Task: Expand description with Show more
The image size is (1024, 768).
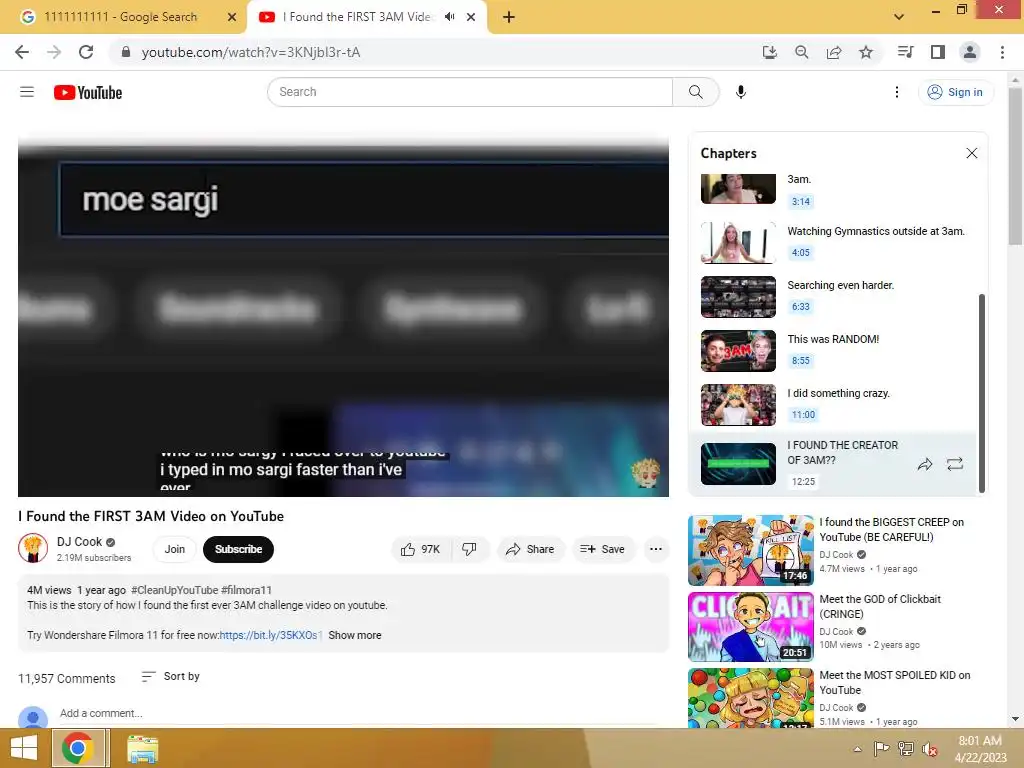Action: [355, 635]
